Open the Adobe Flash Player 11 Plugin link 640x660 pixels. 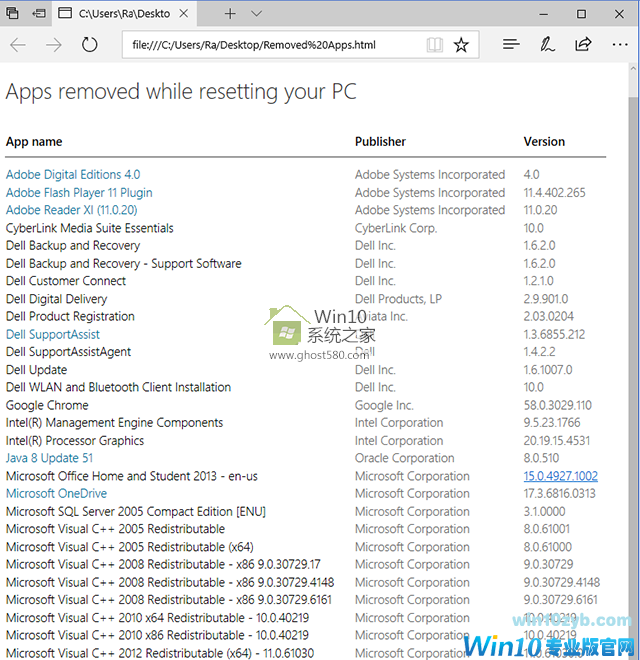tap(79, 193)
